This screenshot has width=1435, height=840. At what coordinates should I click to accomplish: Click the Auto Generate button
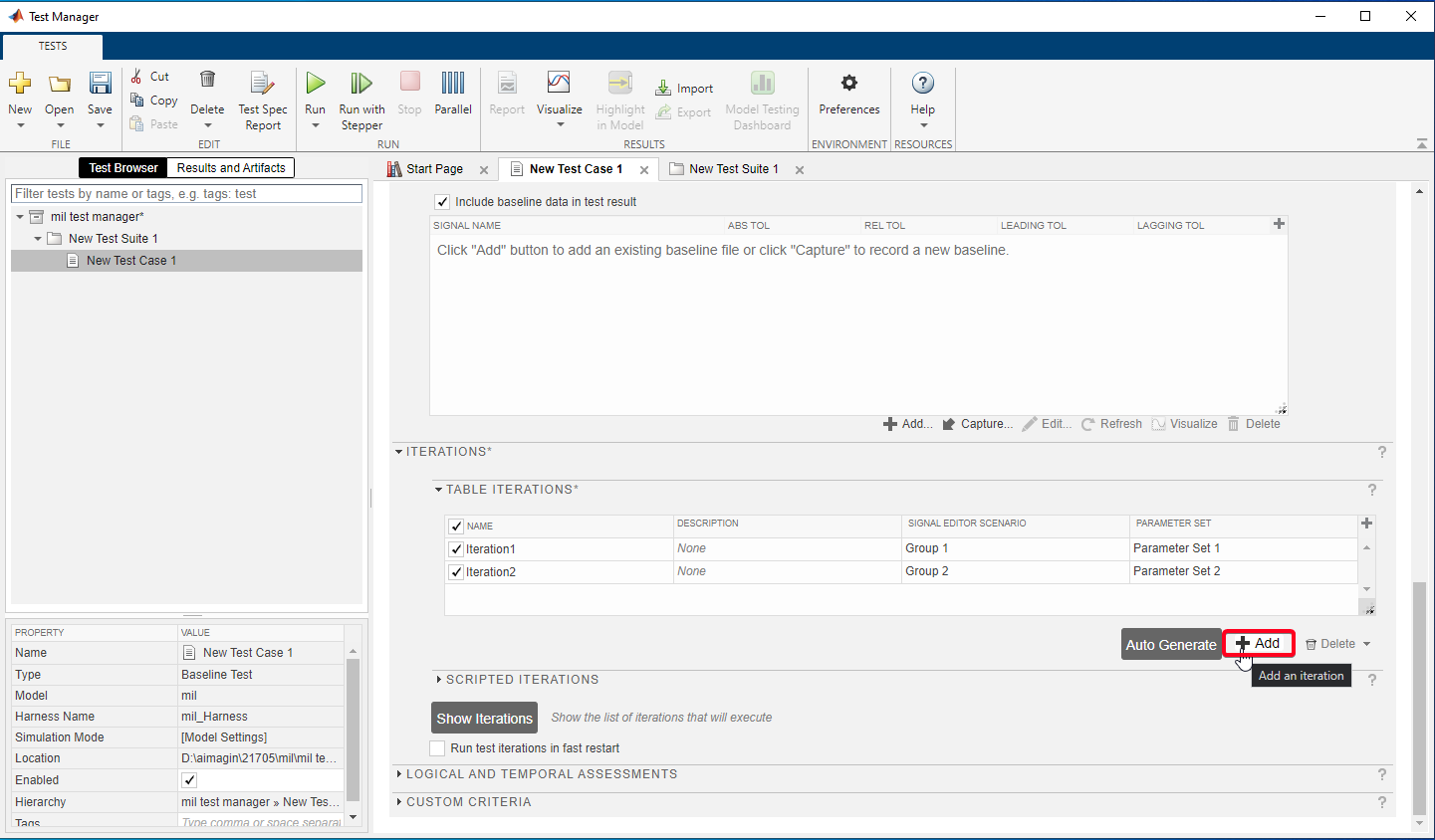point(1171,645)
